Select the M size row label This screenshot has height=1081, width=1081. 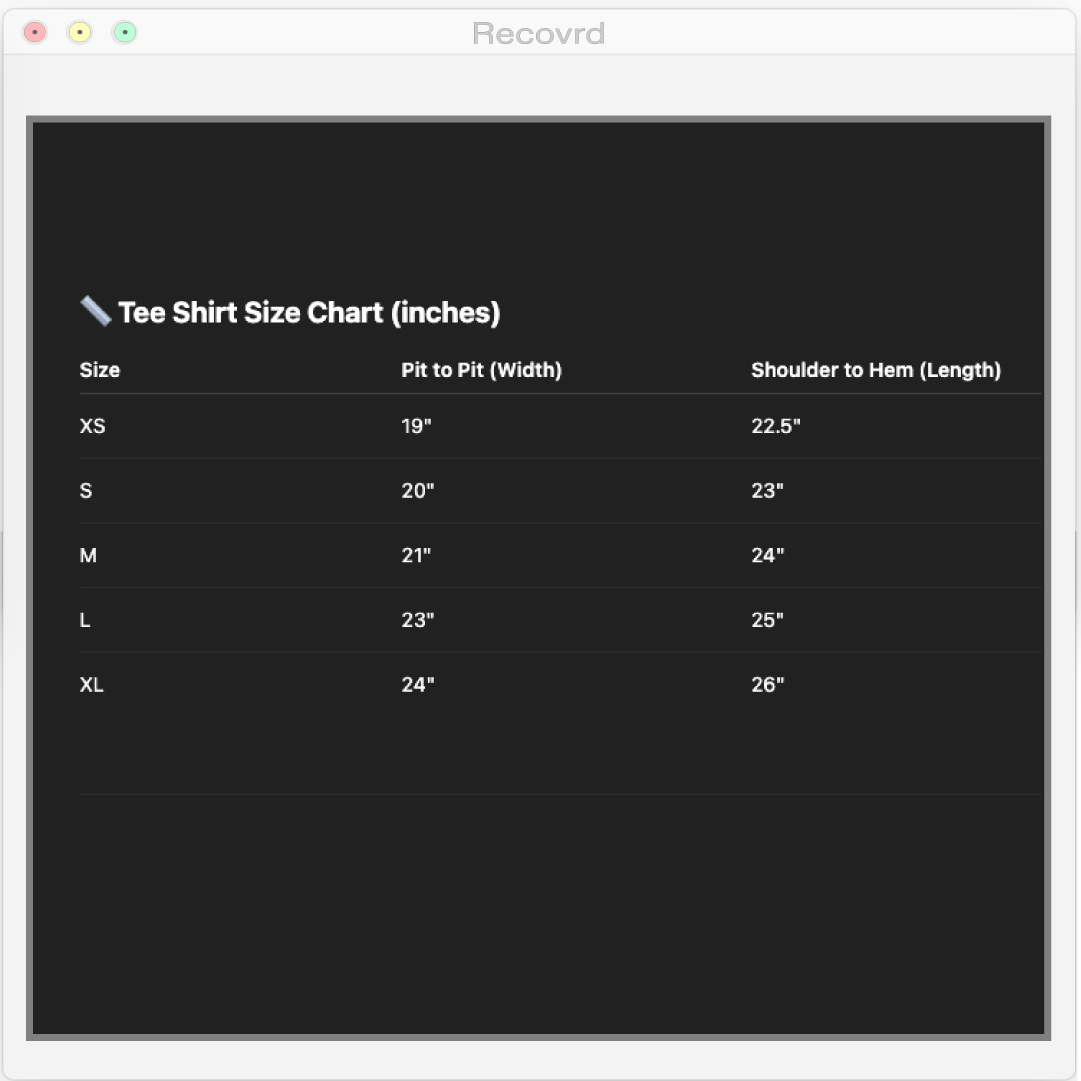(88, 556)
